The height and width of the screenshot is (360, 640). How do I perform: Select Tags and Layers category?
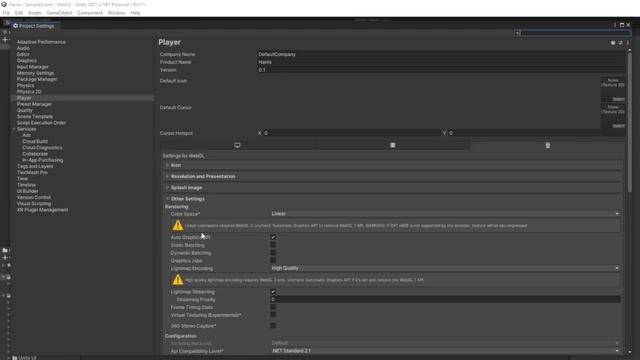[x=35, y=166]
